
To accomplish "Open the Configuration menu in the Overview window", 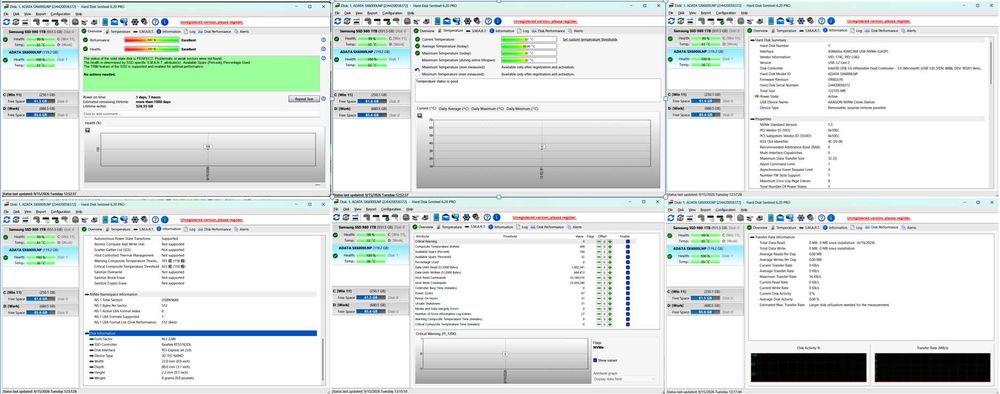I will (61, 13).
